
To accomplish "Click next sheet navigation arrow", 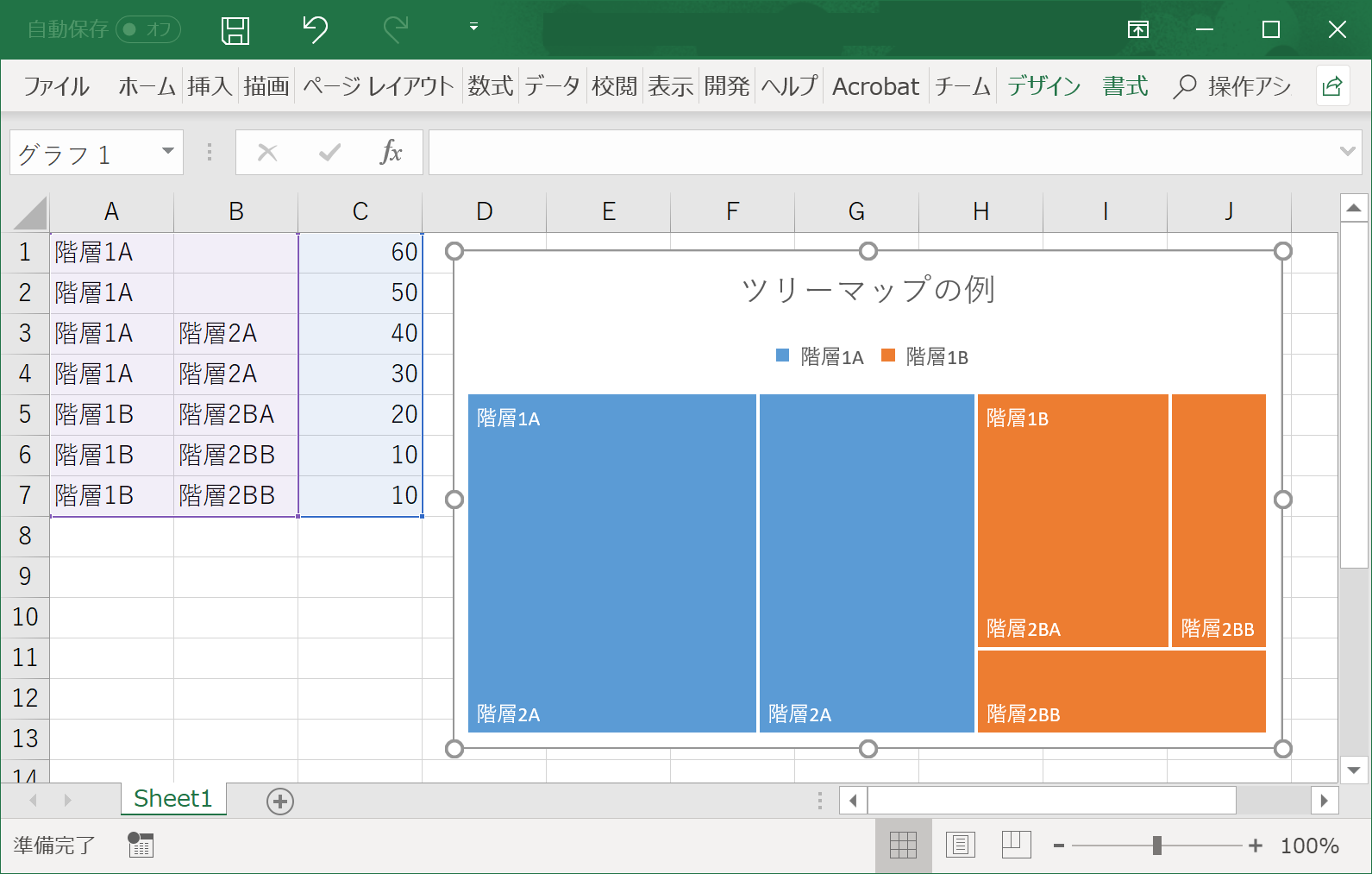I will (x=67, y=801).
